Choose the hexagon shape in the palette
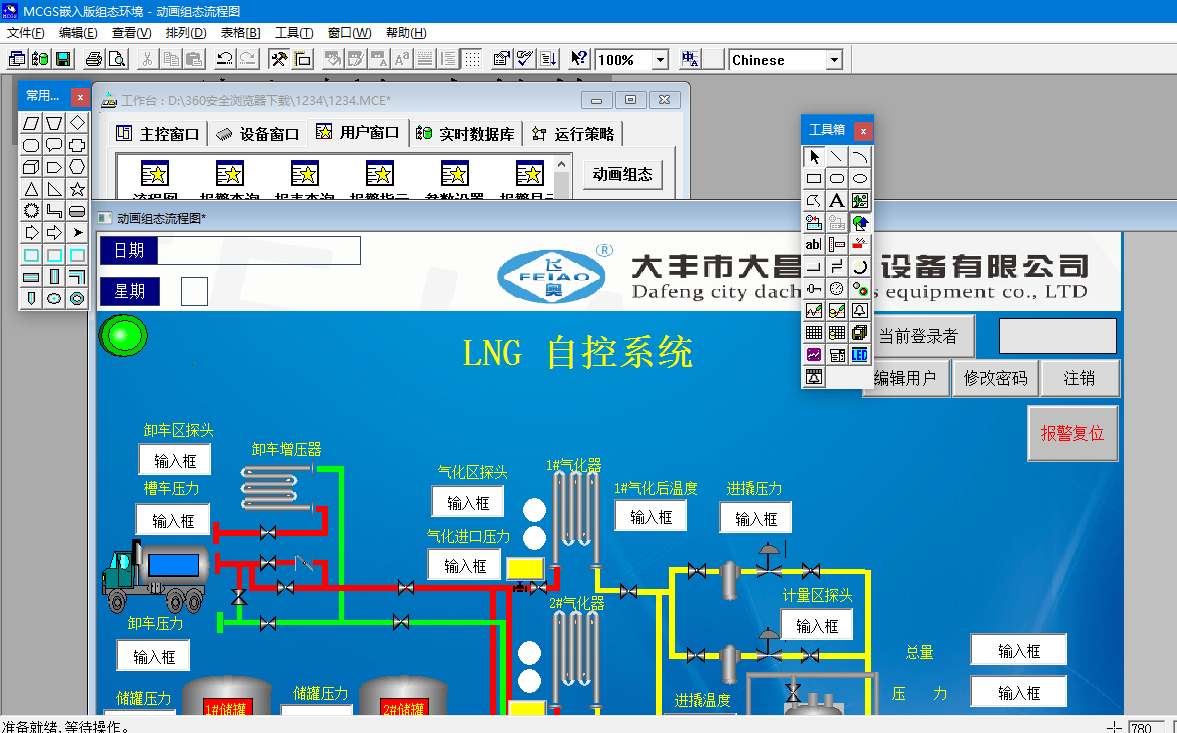Viewport: 1177px width, 733px height. pyautogui.click(x=77, y=167)
